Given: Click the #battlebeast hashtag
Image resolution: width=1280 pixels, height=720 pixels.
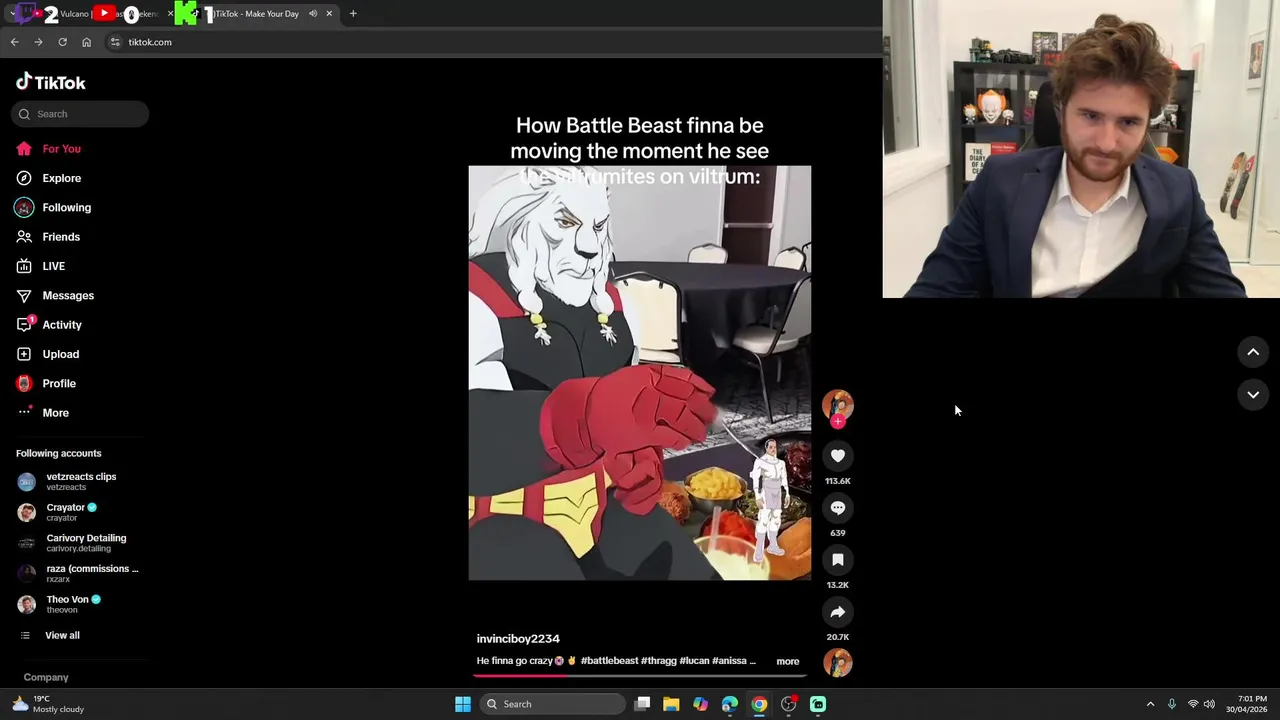Looking at the screenshot, I should (x=609, y=661).
